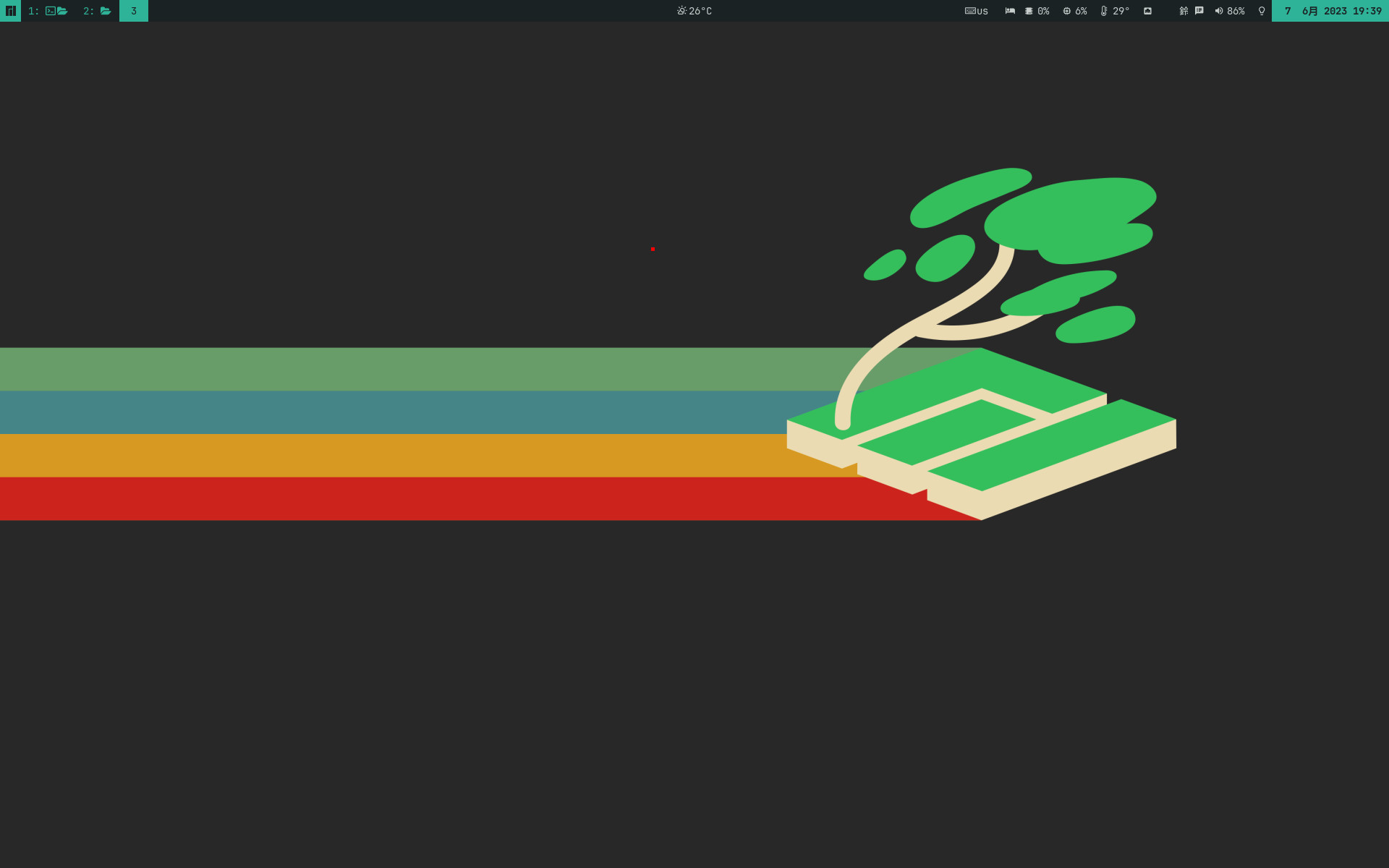1389x868 pixels.
Task: Show the 0% memory usage value
Action: point(1043,11)
